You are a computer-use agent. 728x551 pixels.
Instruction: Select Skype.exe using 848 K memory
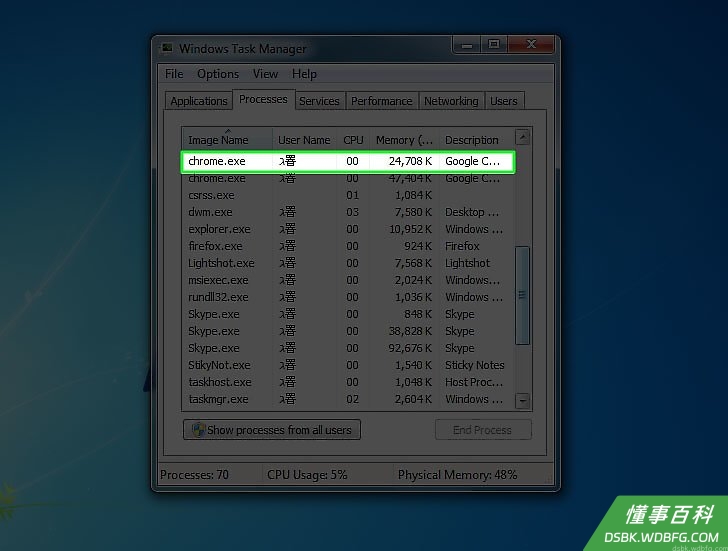coord(348,314)
